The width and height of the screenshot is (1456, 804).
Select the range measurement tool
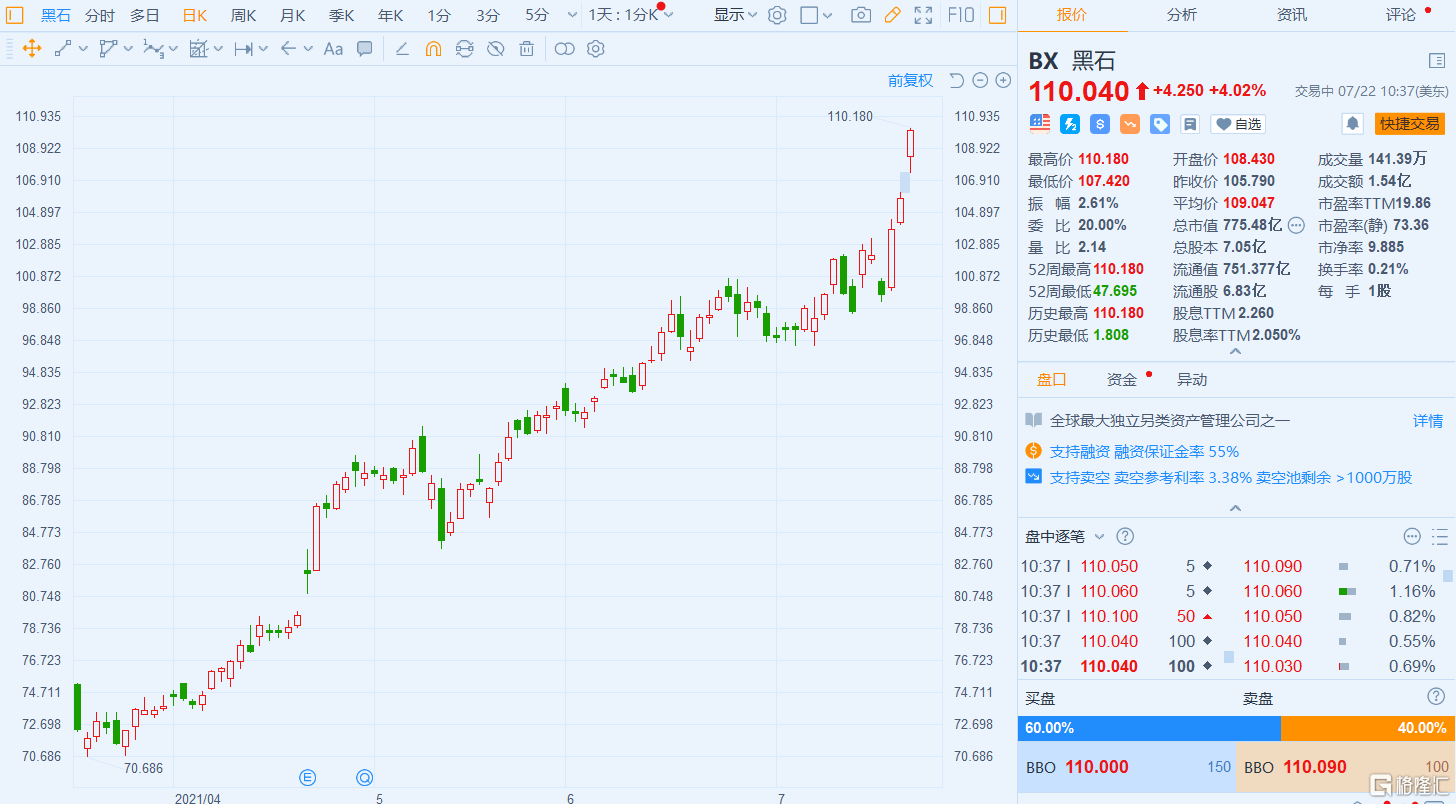[x=243, y=48]
